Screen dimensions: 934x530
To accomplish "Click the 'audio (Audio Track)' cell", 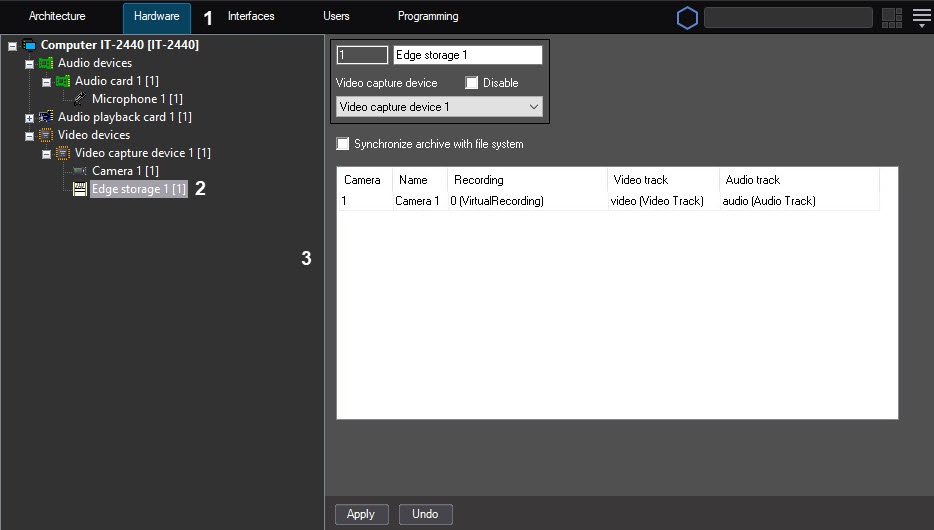I will pyautogui.click(x=799, y=201).
